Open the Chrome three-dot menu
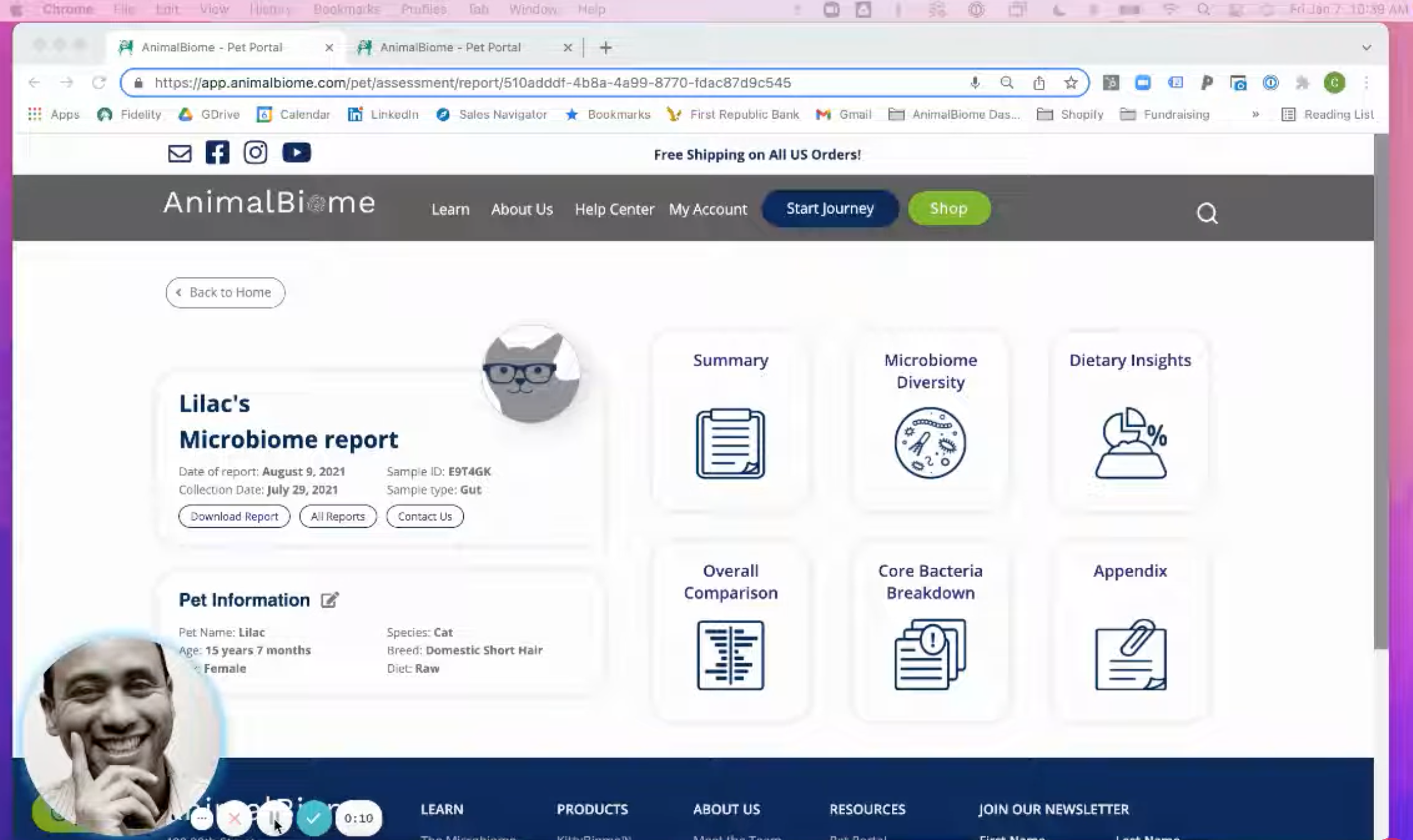This screenshot has height=840, width=1413. click(1366, 83)
